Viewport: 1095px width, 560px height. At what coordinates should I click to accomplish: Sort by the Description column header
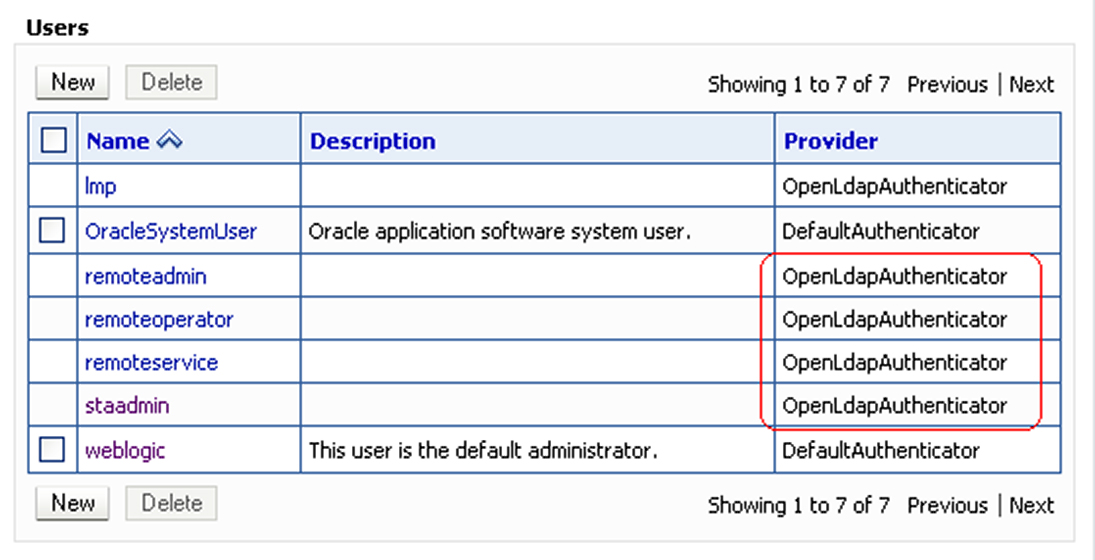click(x=372, y=141)
